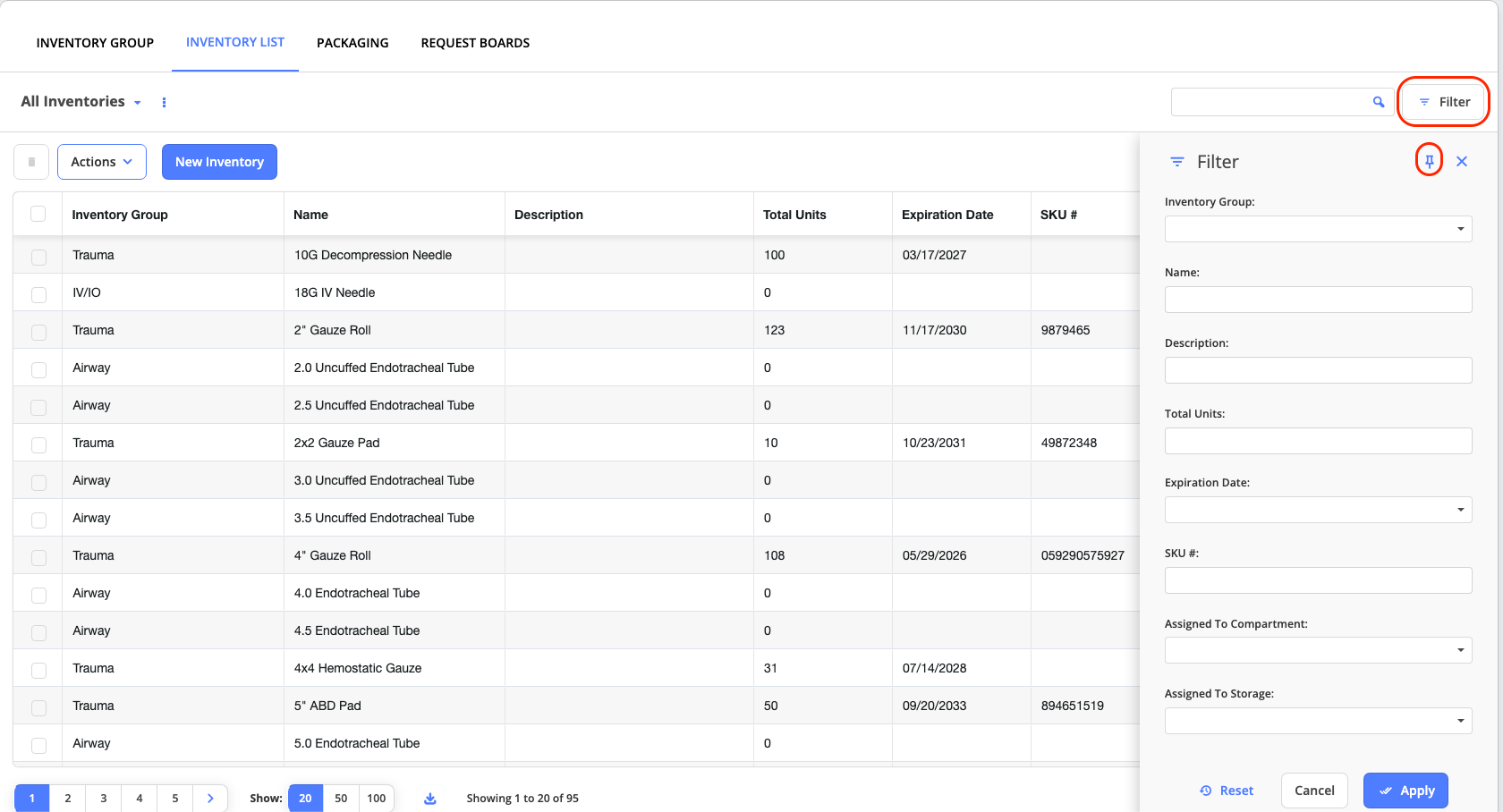
Task: Click the search magnifier icon
Action: pos(1379,102)
